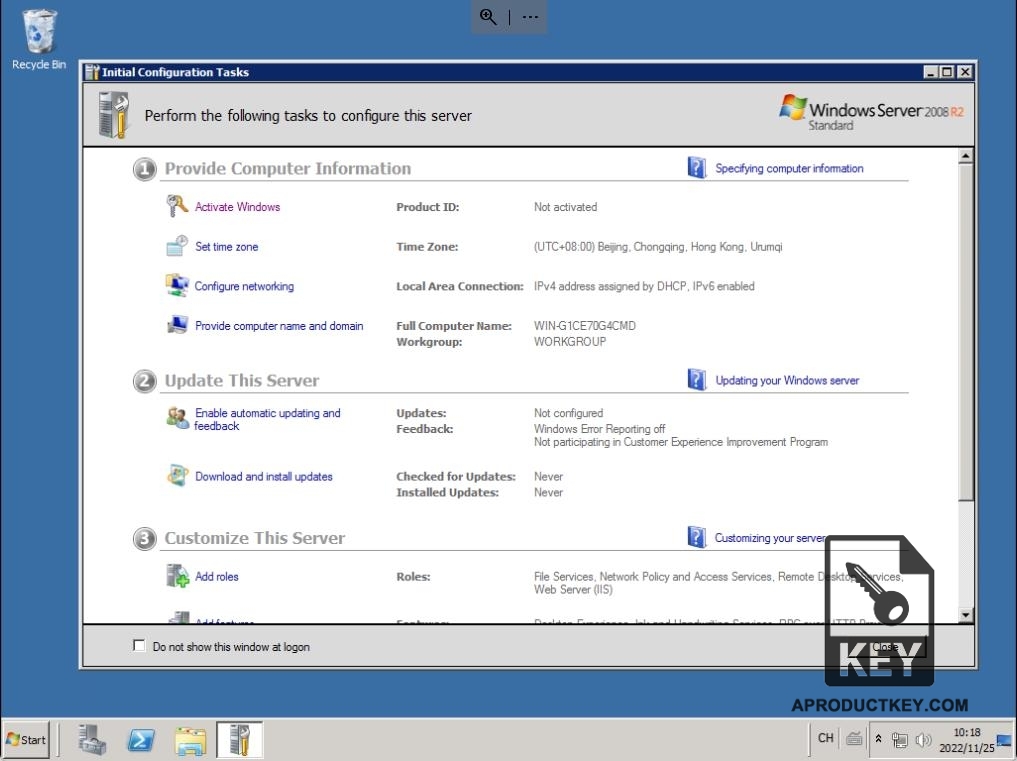Show hidden tray icons arrow

(878, 739)
